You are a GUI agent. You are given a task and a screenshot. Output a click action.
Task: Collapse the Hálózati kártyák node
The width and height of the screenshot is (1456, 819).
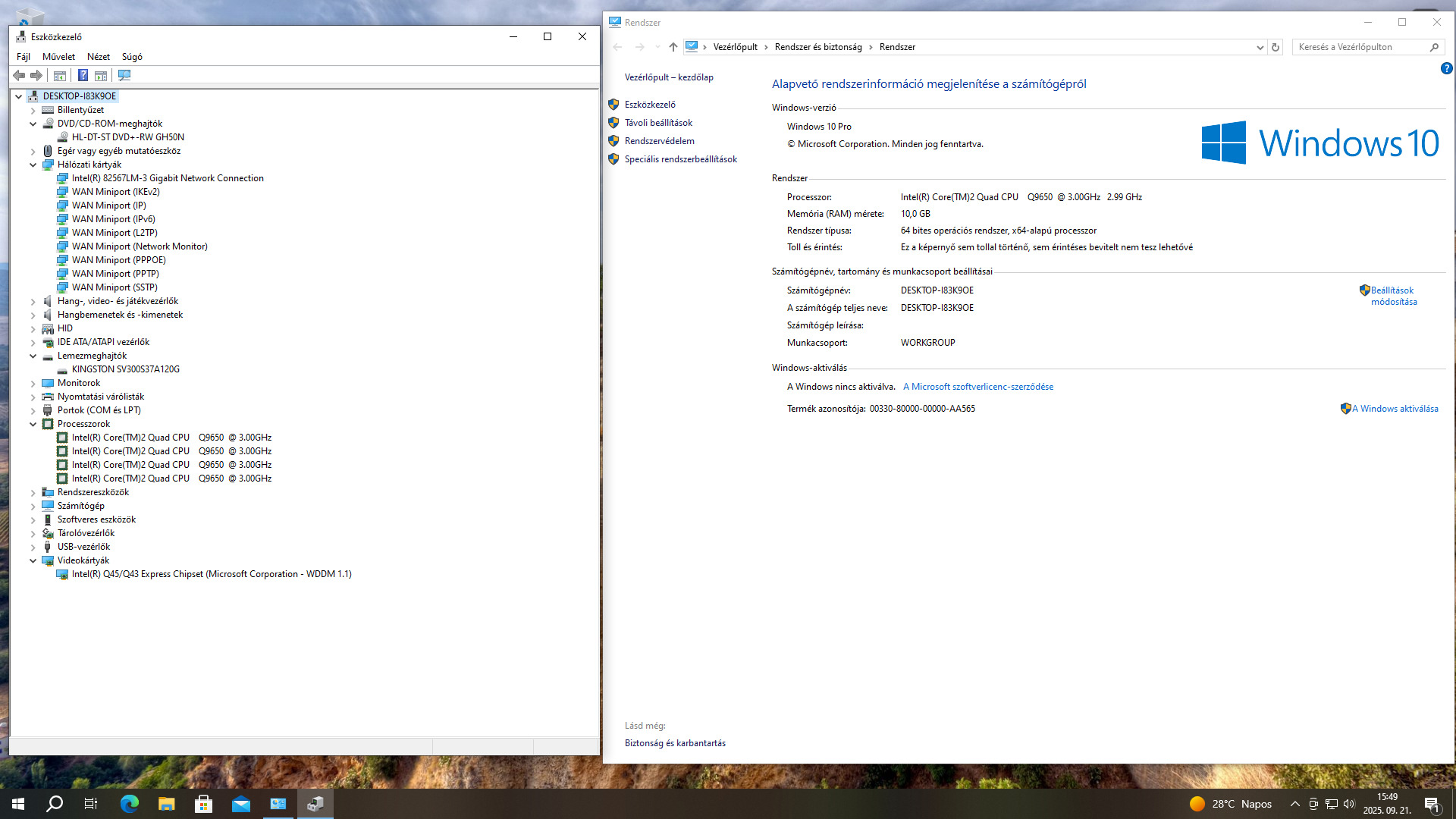coord(33,165)
